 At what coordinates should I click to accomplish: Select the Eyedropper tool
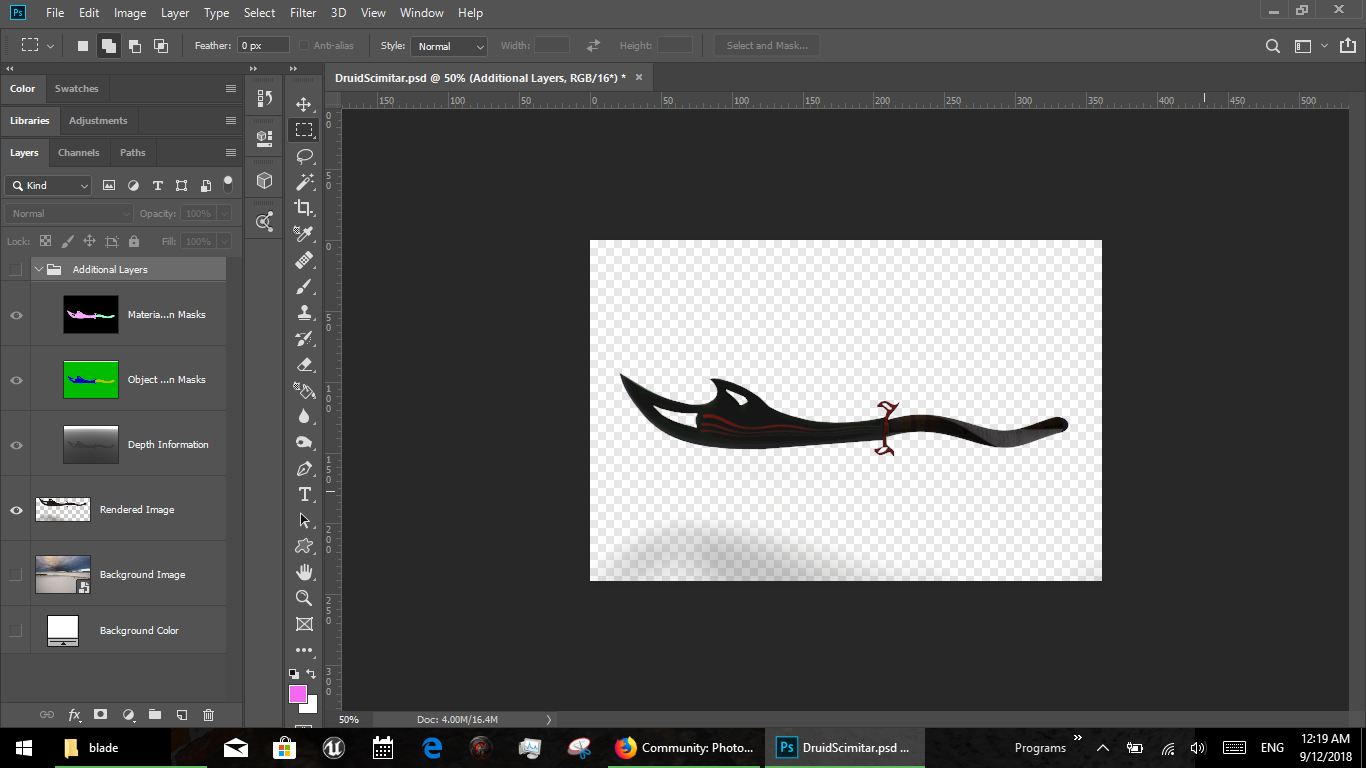(x=304, y=234)
